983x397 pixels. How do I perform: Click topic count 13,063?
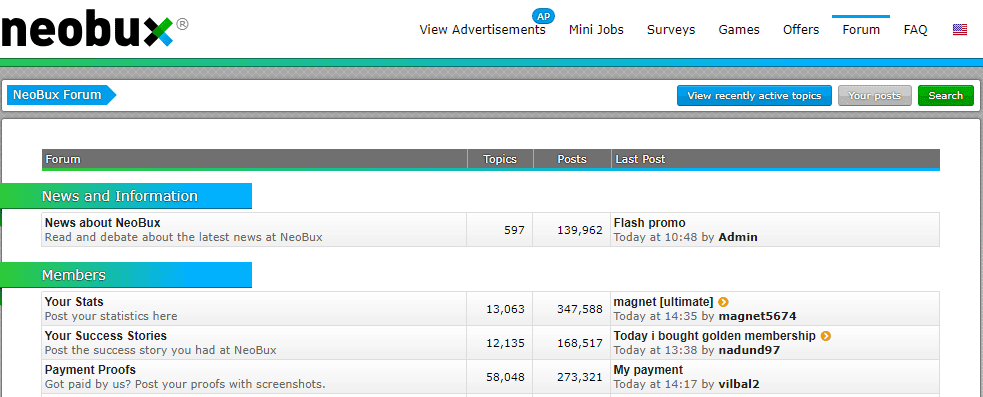click(x=505, y=309)
